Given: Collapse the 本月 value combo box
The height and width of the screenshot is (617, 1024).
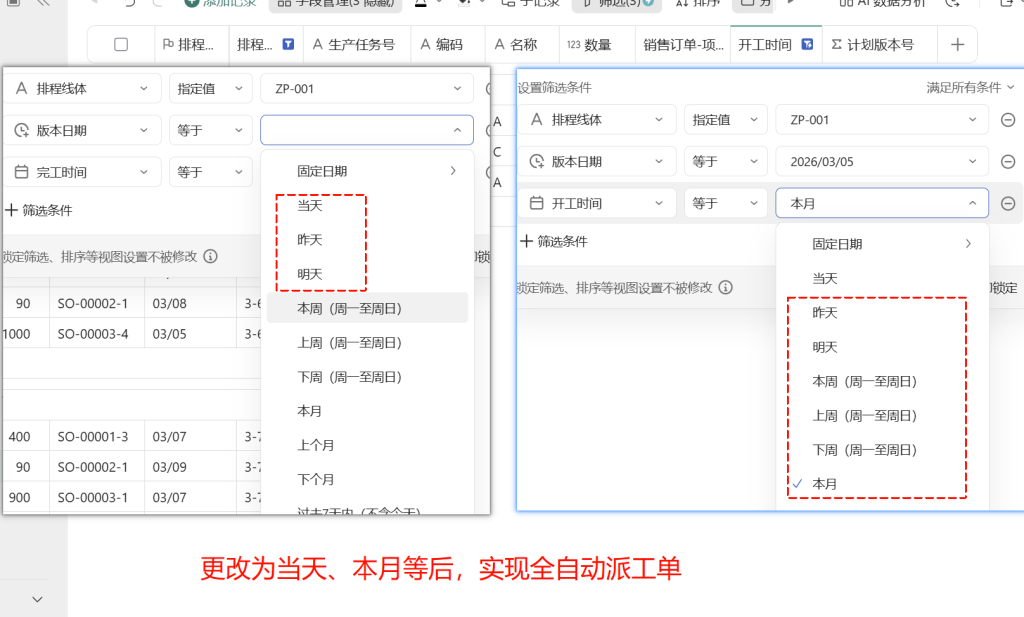Looking at the screenshot, I should (882, 204).
